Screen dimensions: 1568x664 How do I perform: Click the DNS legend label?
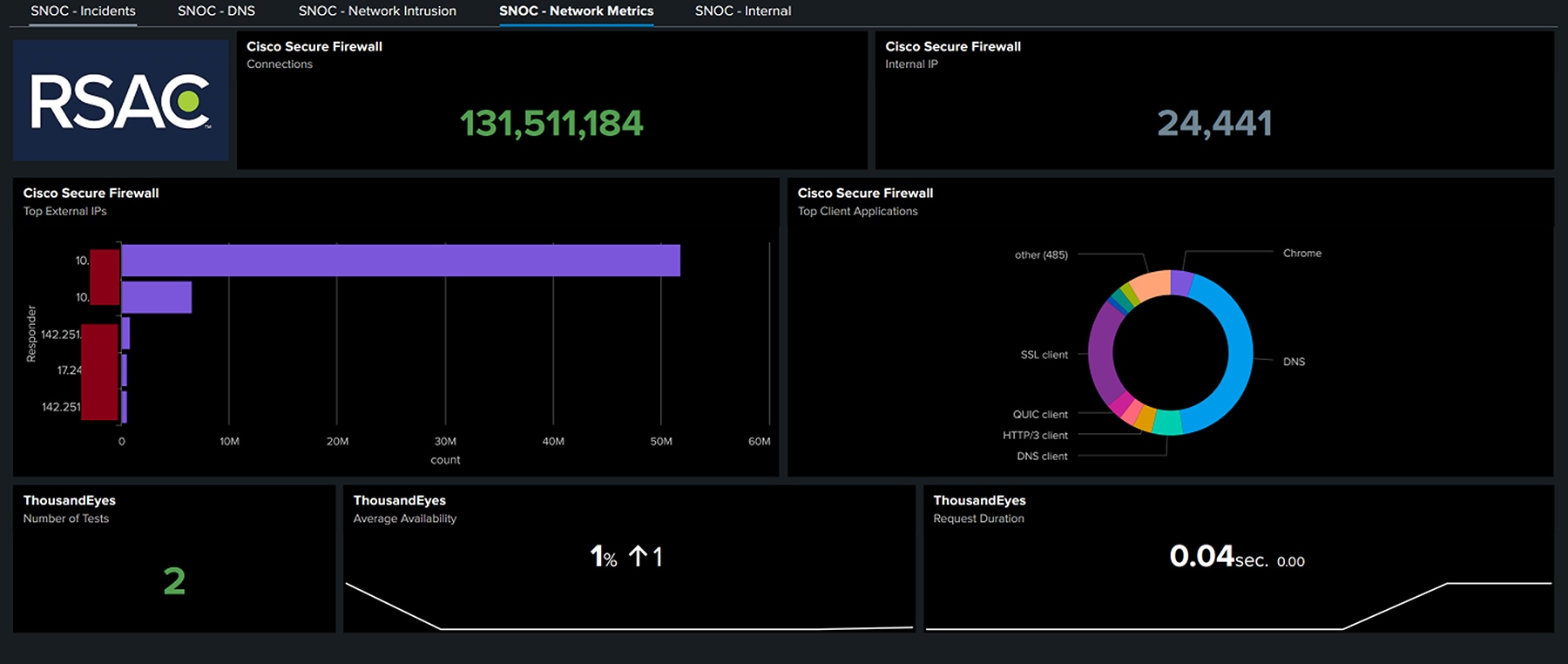pyautogui.click(x=1294, y=362)
